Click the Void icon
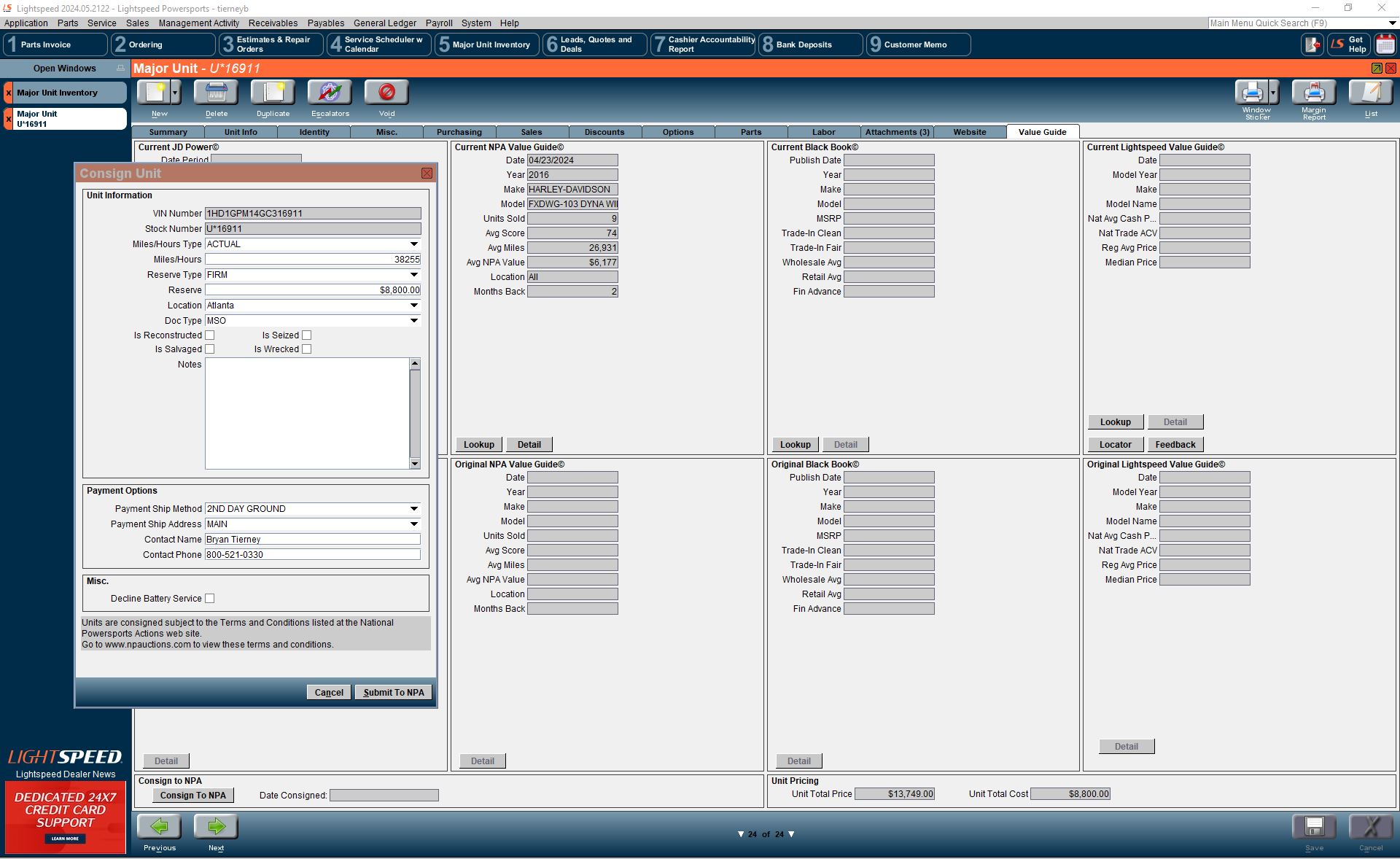 pos(386,93)
